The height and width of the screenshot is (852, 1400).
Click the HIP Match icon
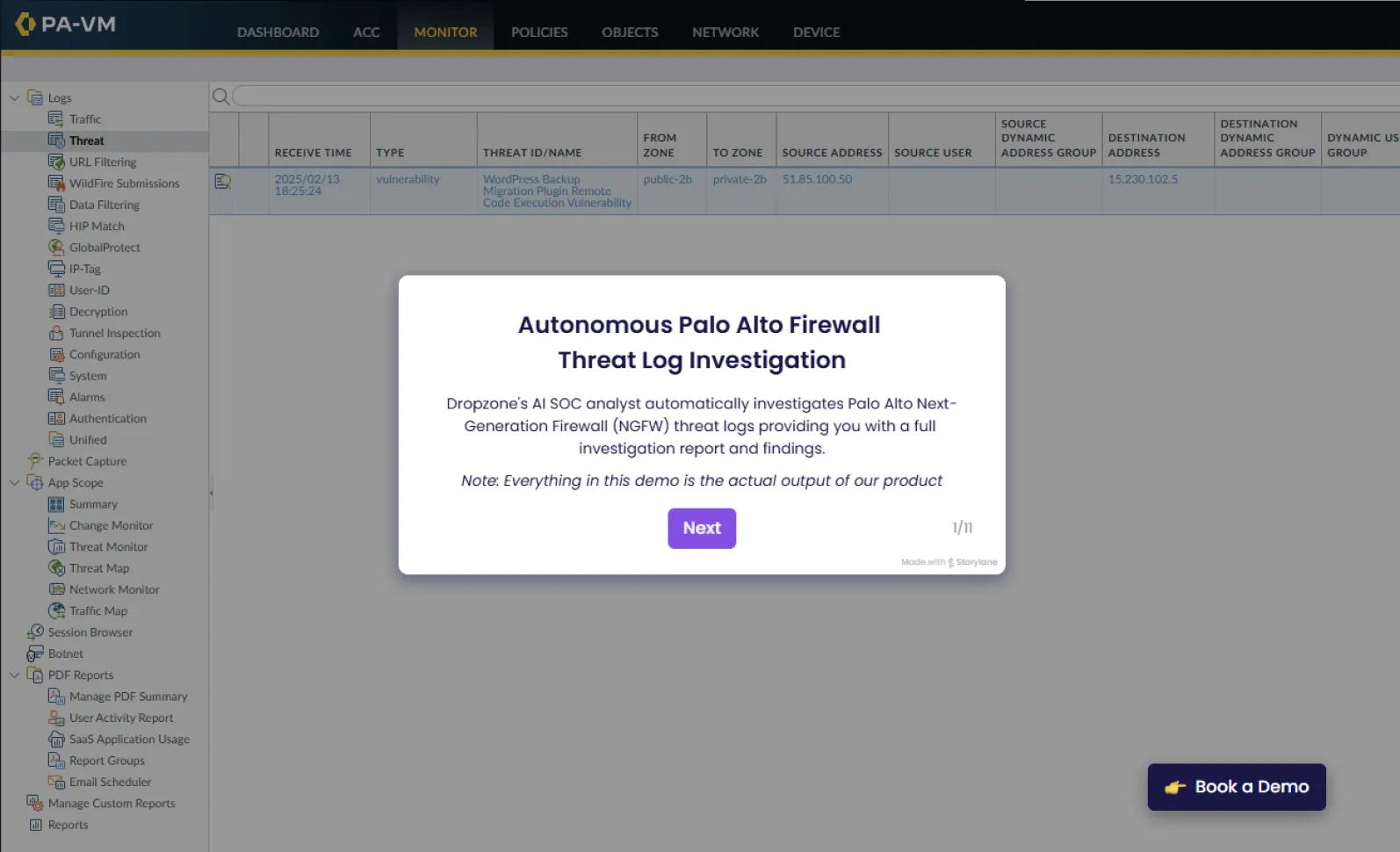coord(56,226)
